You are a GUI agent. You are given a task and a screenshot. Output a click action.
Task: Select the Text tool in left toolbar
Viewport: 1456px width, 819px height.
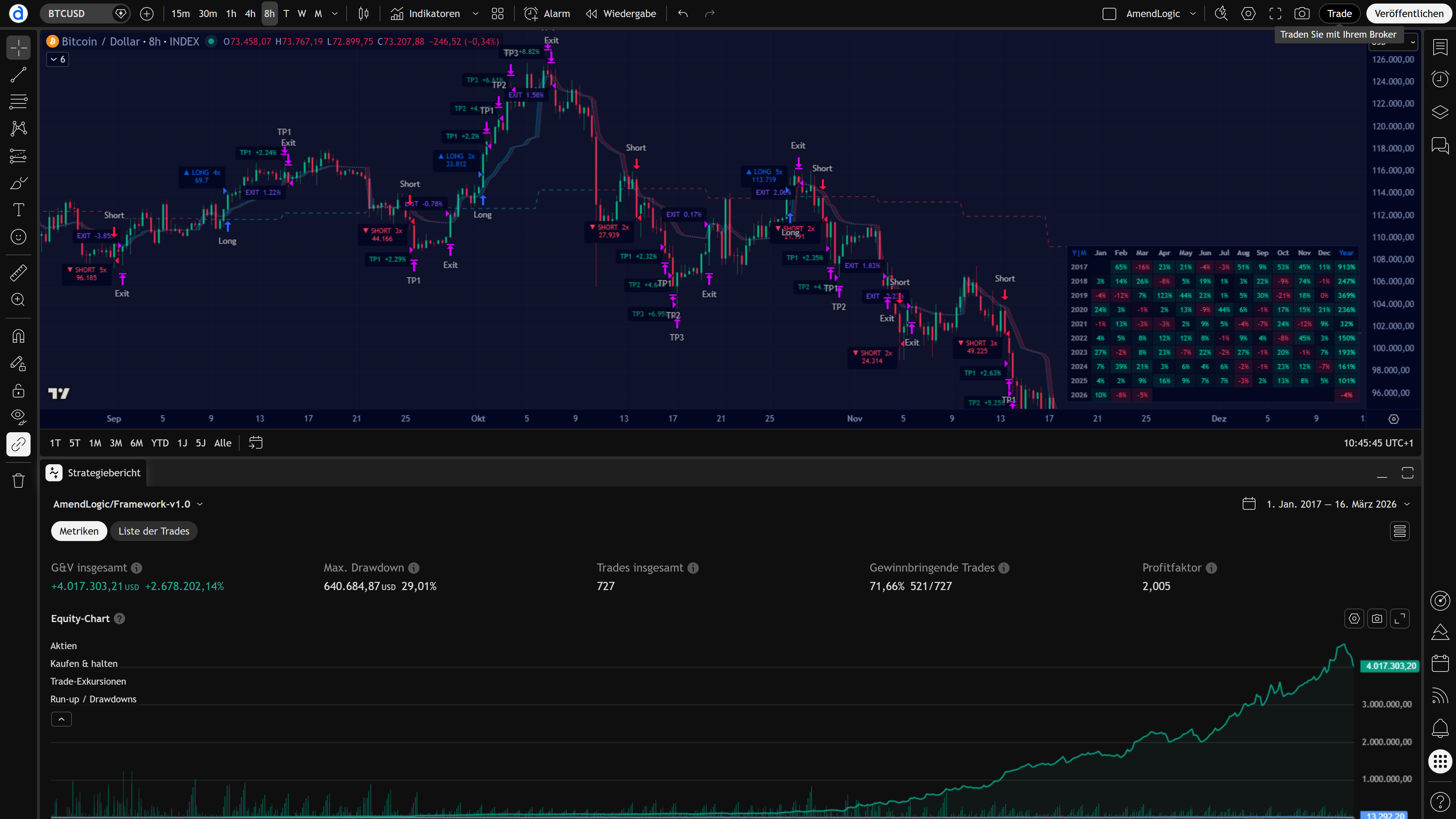[18, 210]
